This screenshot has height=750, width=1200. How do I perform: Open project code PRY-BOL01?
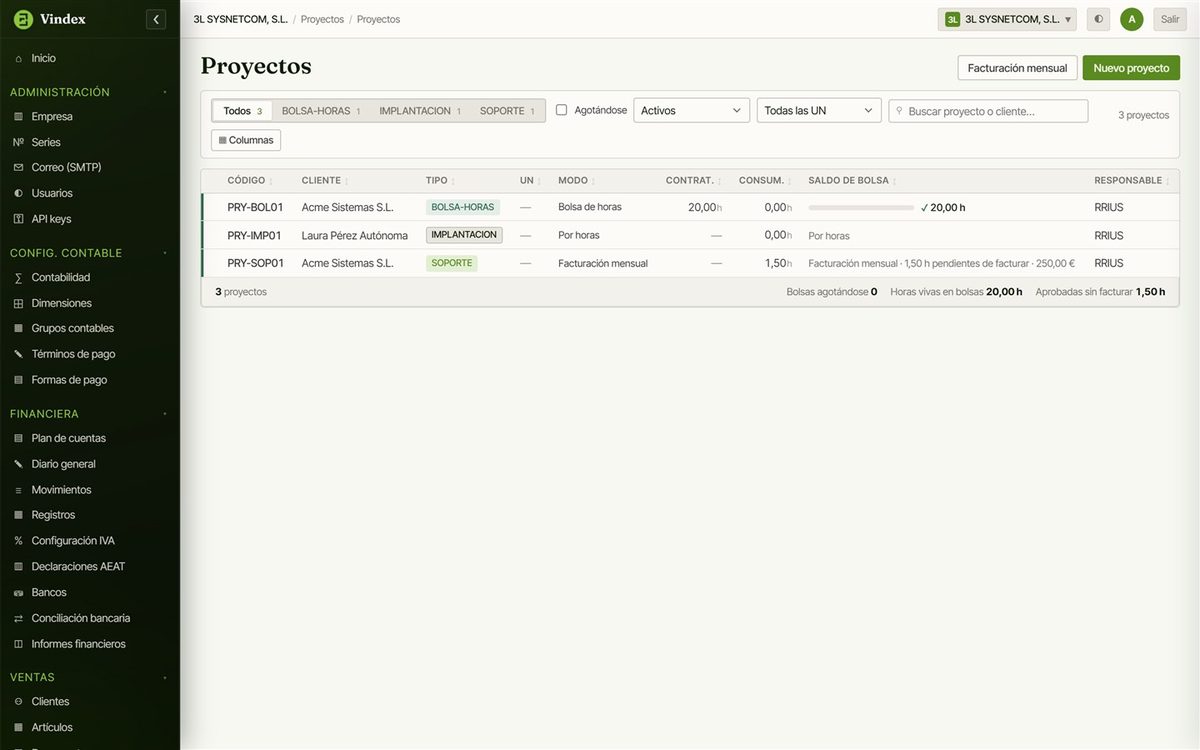point(255,207)
